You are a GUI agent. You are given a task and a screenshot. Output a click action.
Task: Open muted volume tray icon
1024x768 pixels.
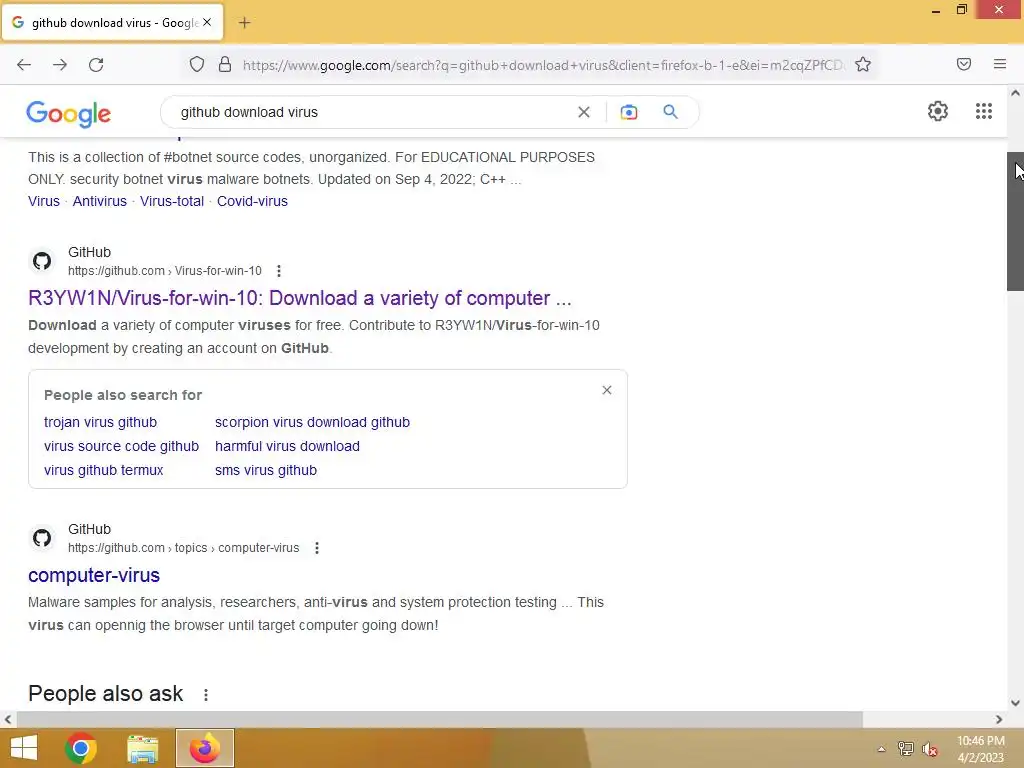pyautogui.click(x=930, y=749)
